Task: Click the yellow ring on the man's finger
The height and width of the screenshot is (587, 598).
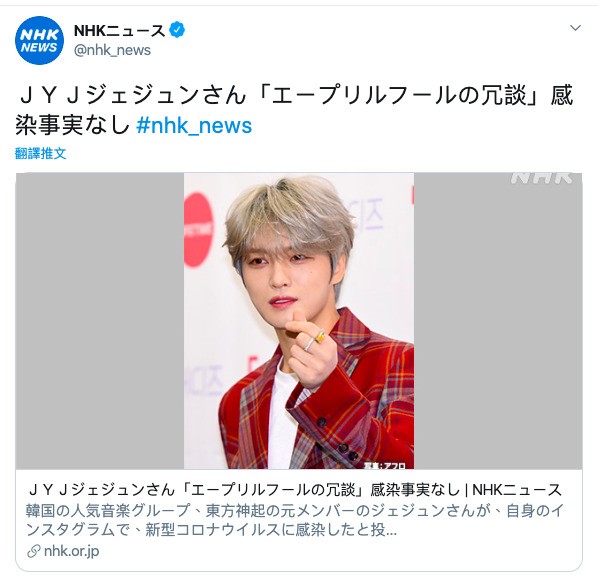Action: coord(321,336)
